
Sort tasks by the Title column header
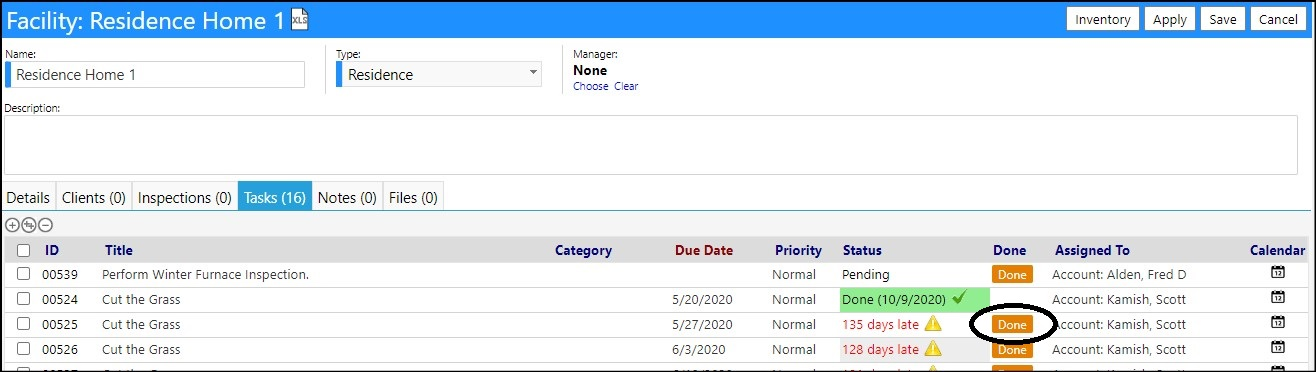coord(119,251)
